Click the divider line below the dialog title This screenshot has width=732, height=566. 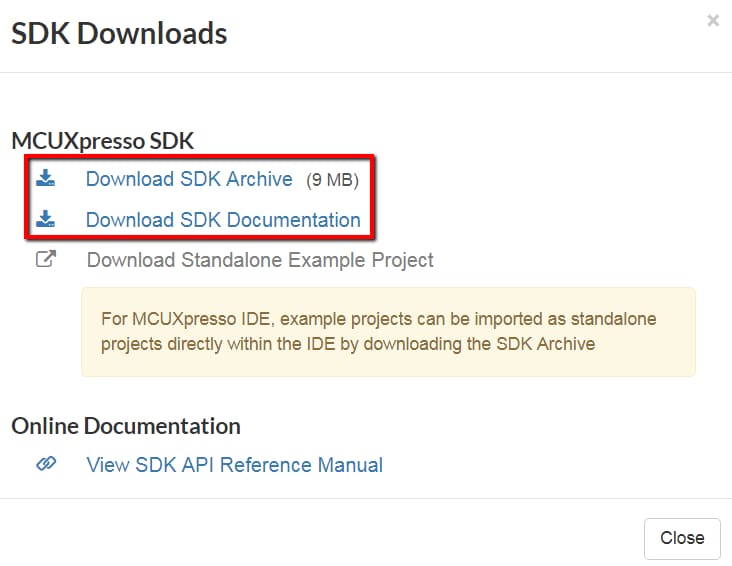coord(366,72)
